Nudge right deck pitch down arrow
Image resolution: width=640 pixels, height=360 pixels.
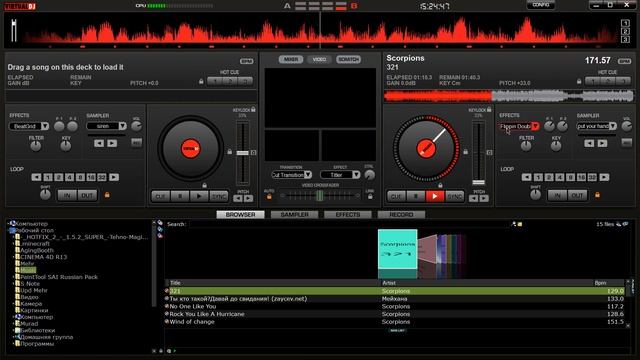pyautogui.click(x=473, y=198)
